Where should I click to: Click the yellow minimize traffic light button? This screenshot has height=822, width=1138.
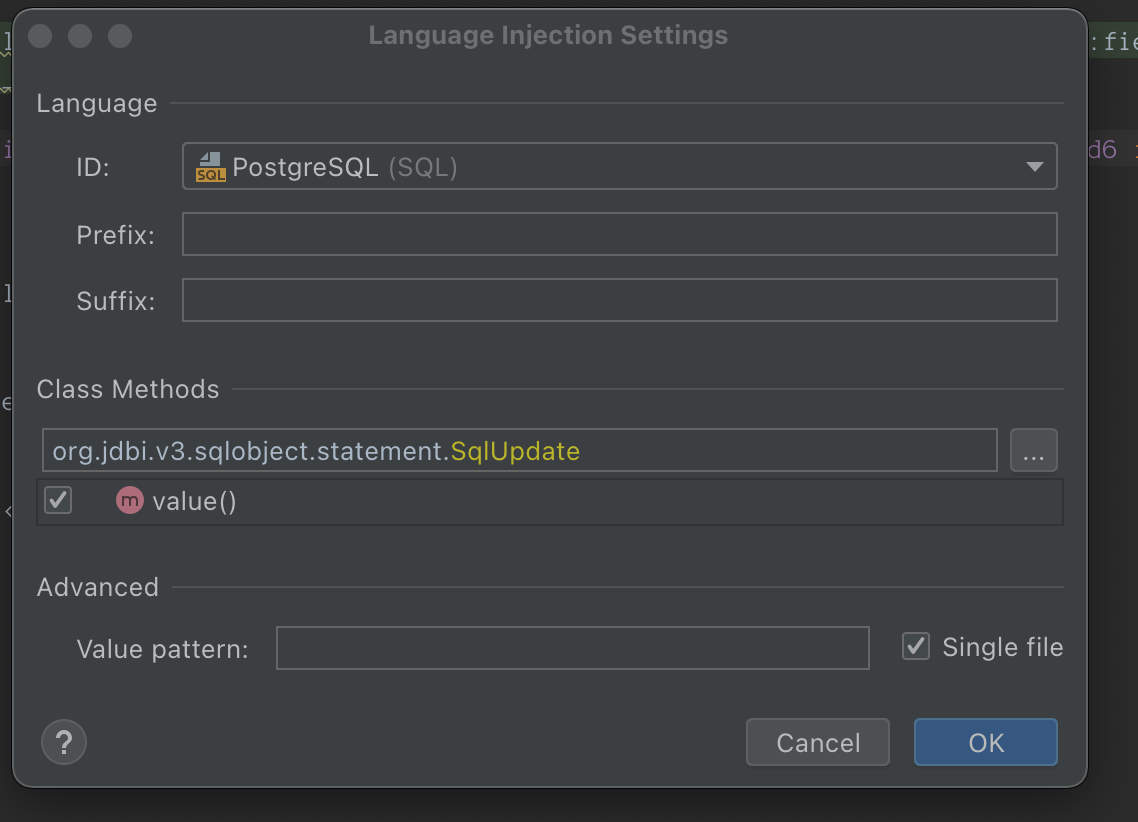click(80, 36)
